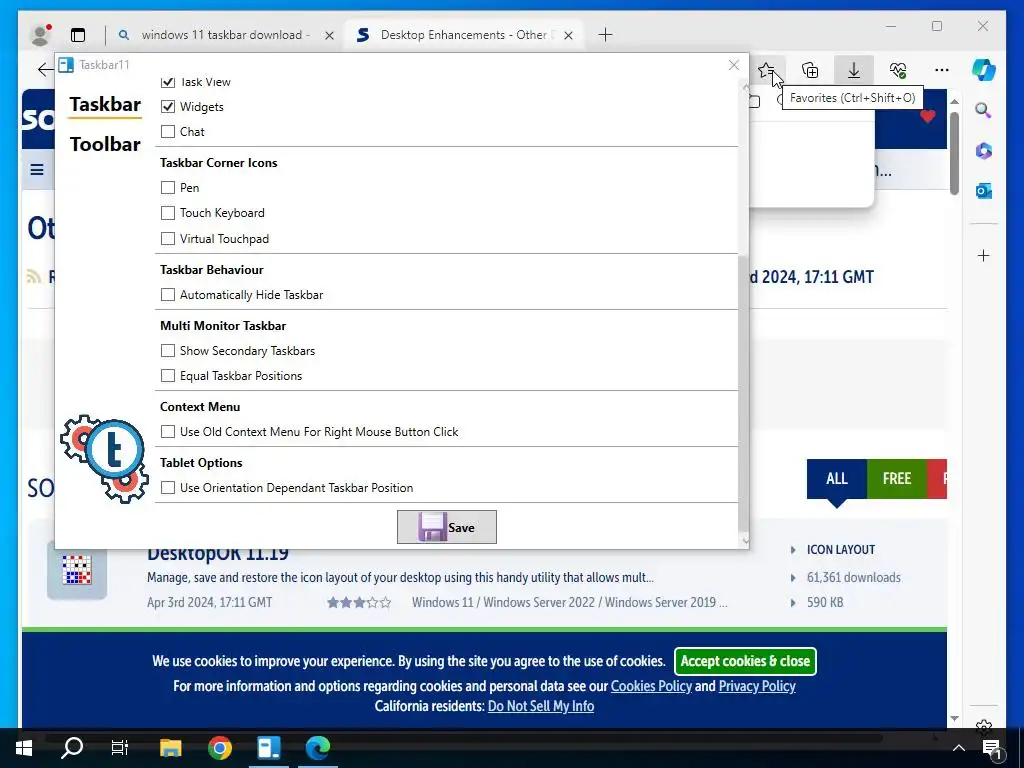Viewport: 1024px width, 768px height.
Task: Check Use Orientation Dependant Taskbar Position
Action: click(x=168, y=488)
